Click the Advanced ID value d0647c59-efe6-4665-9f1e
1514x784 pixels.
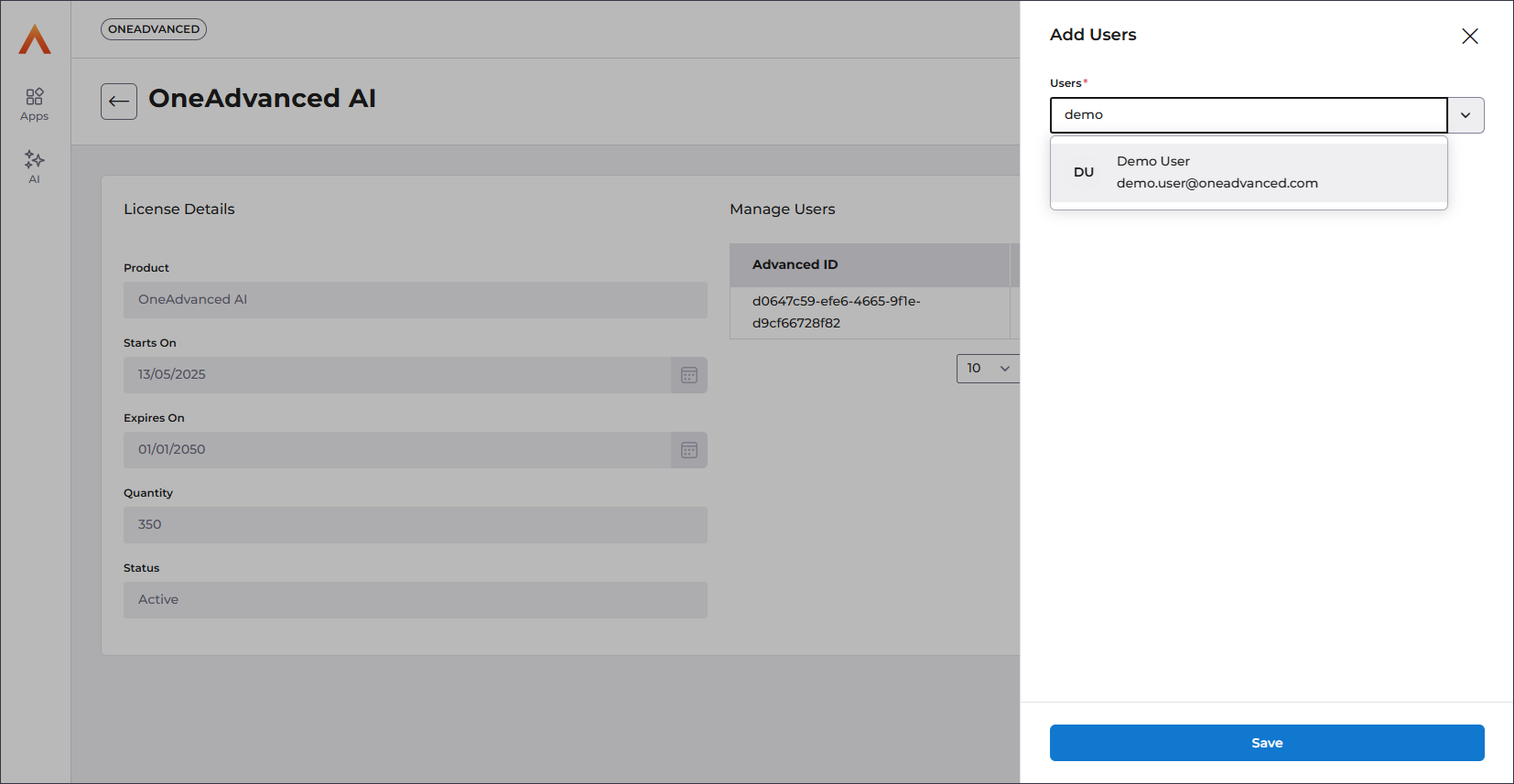[x=837, y=312]
